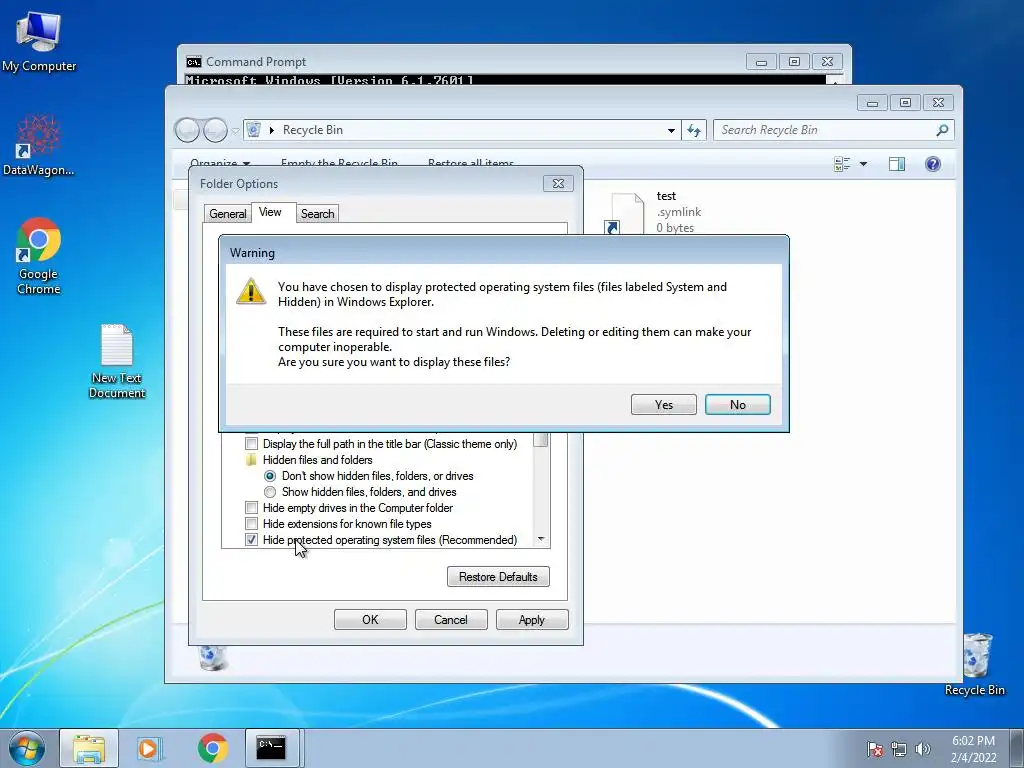Click the Show desktop button

(x=1017, y=748)
